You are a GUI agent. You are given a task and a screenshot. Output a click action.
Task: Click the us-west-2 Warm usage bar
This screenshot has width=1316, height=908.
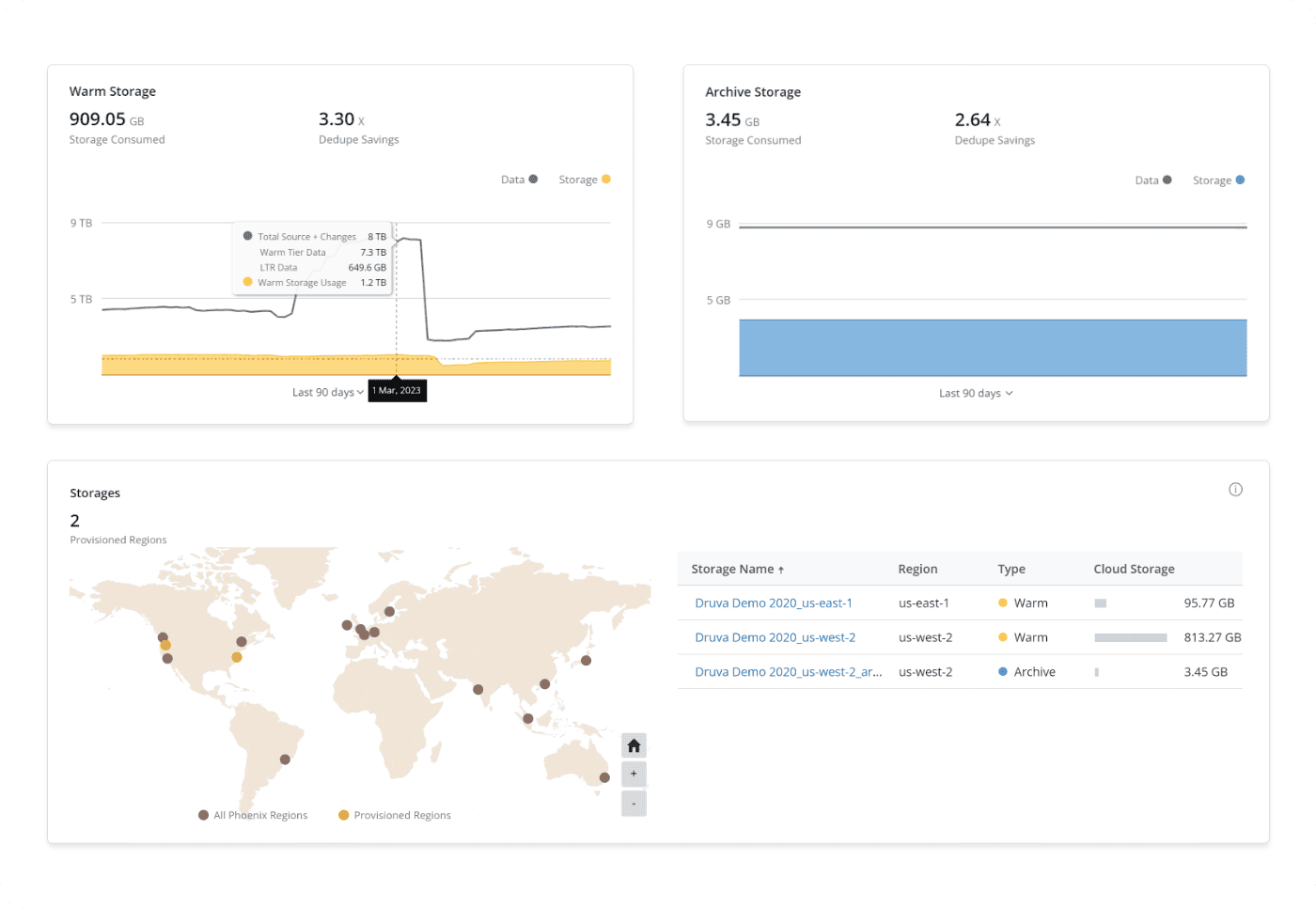coord(1130,638)
